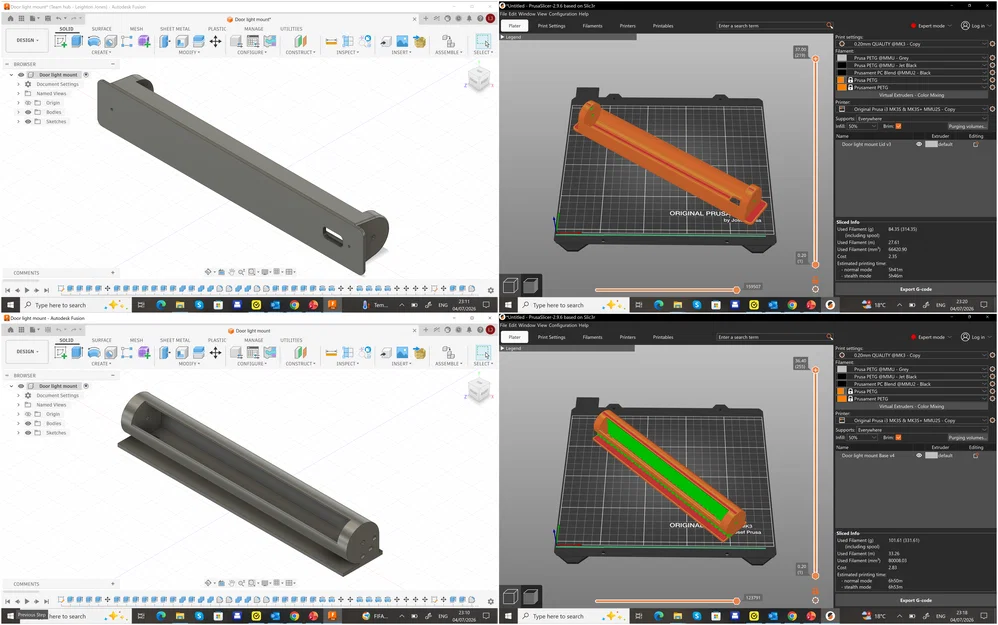The width and height of the screenshot is (998, 625).
Task: Switch to 3D editor view in Lid v3 PrusaSlicer
Action: coord(510,285)
